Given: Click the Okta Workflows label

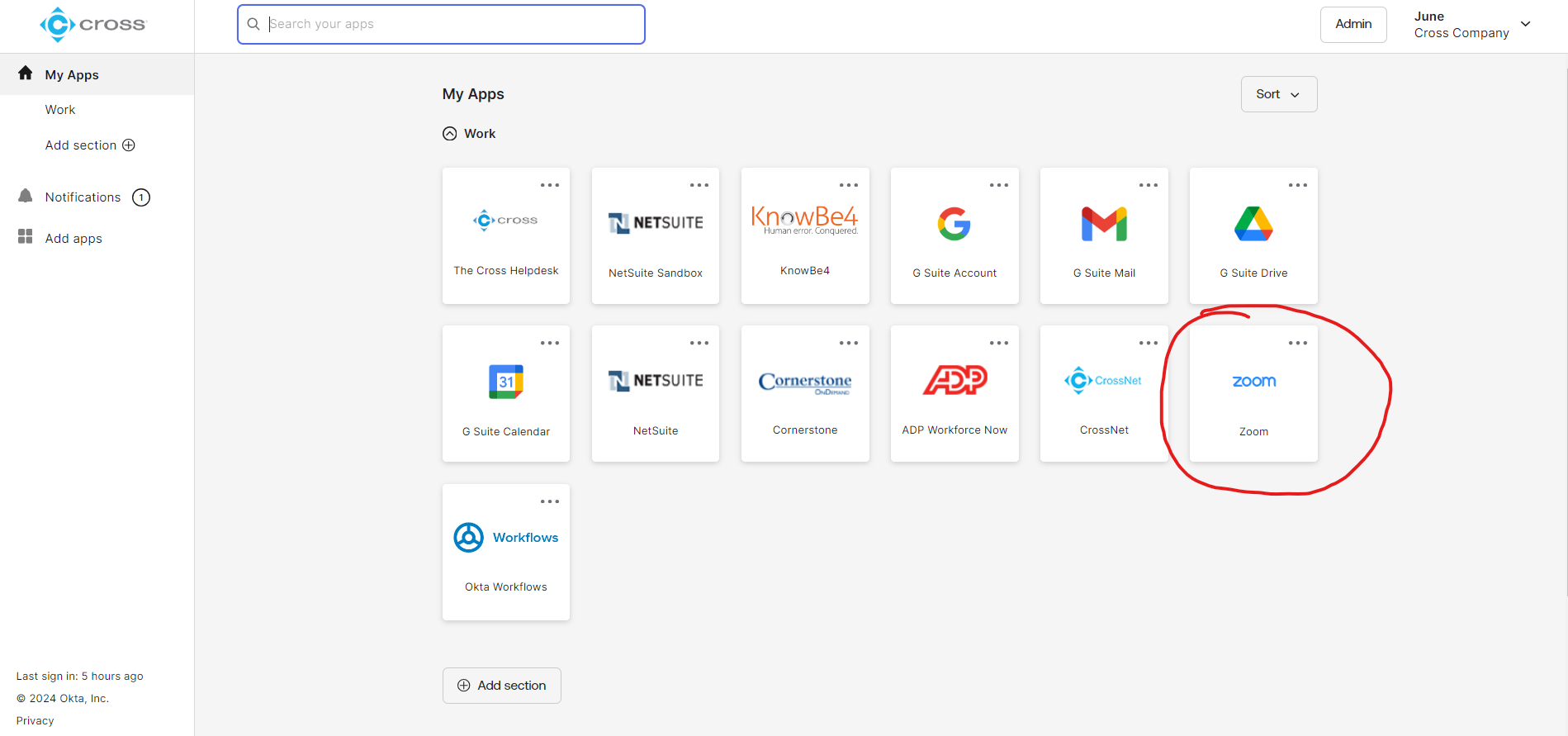Looking at the screenshot, I should pos(506,586).
